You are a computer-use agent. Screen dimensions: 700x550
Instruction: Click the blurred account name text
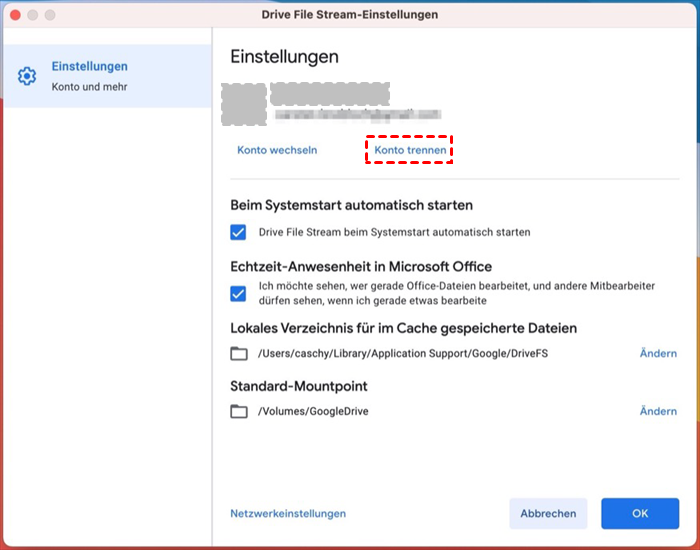coord(330,95)
